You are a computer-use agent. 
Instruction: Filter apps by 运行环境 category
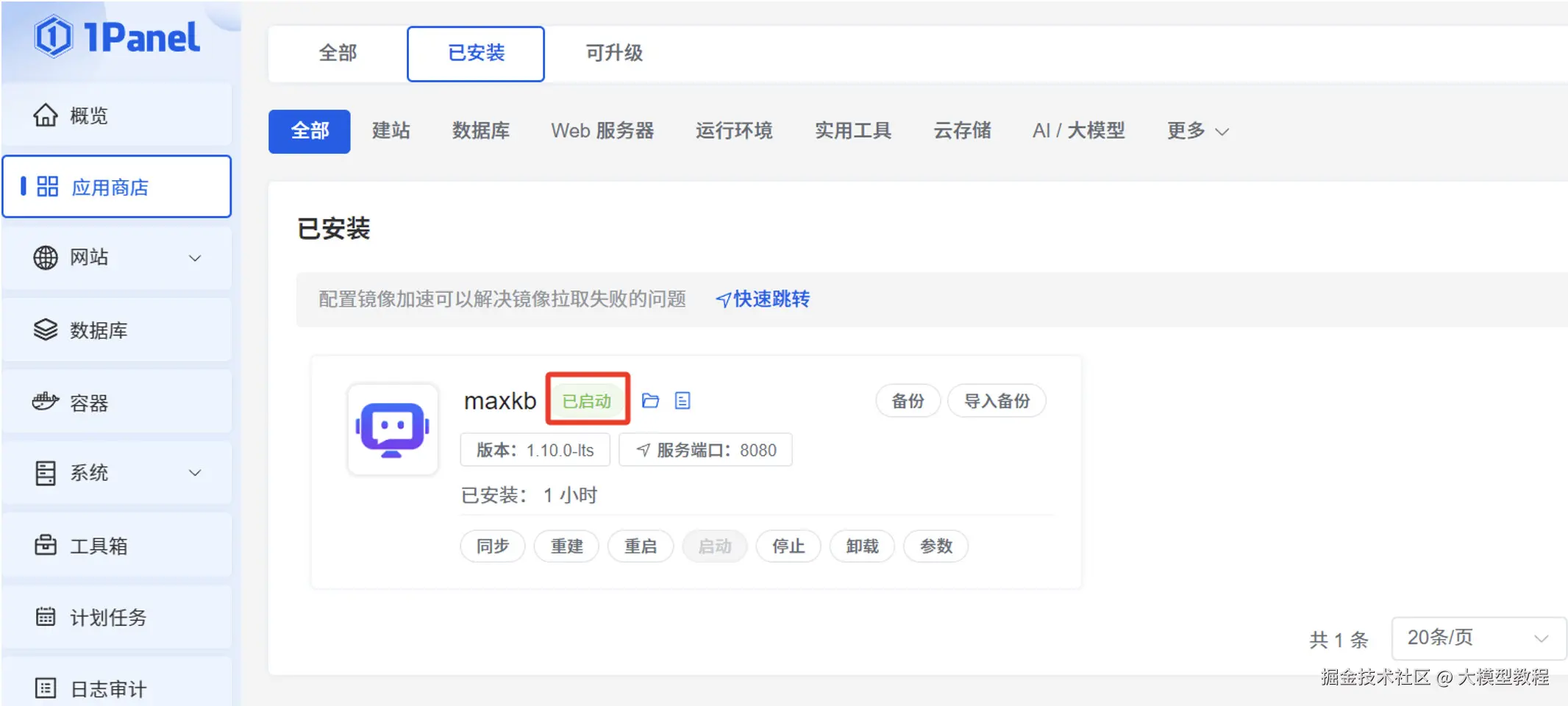pos(734,131)
